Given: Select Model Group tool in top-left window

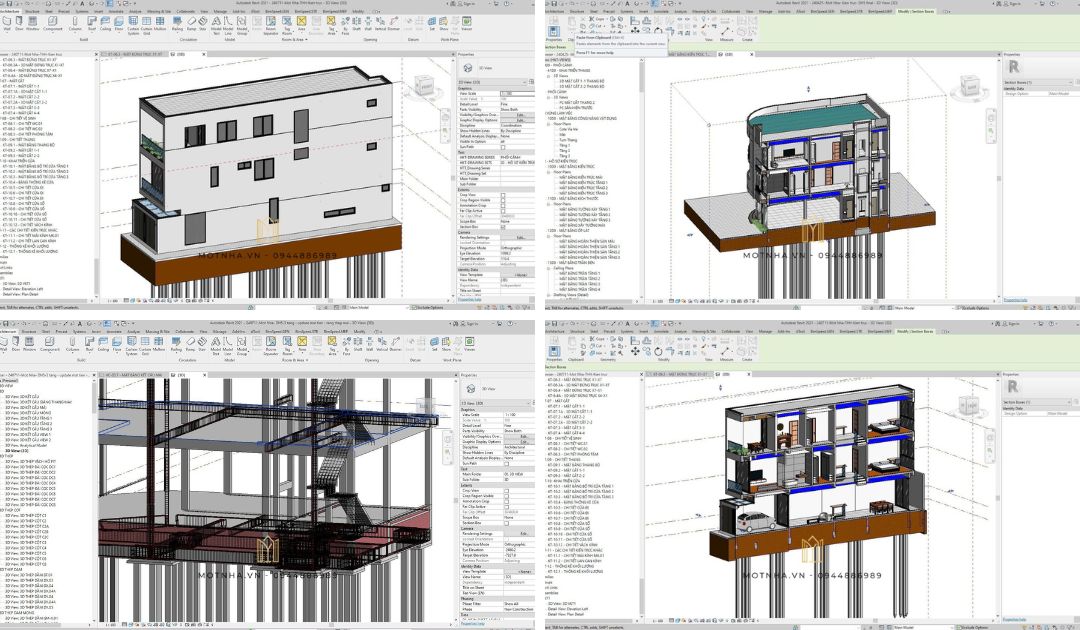Looking at the screenshot, I should click(x=242, y=25).
